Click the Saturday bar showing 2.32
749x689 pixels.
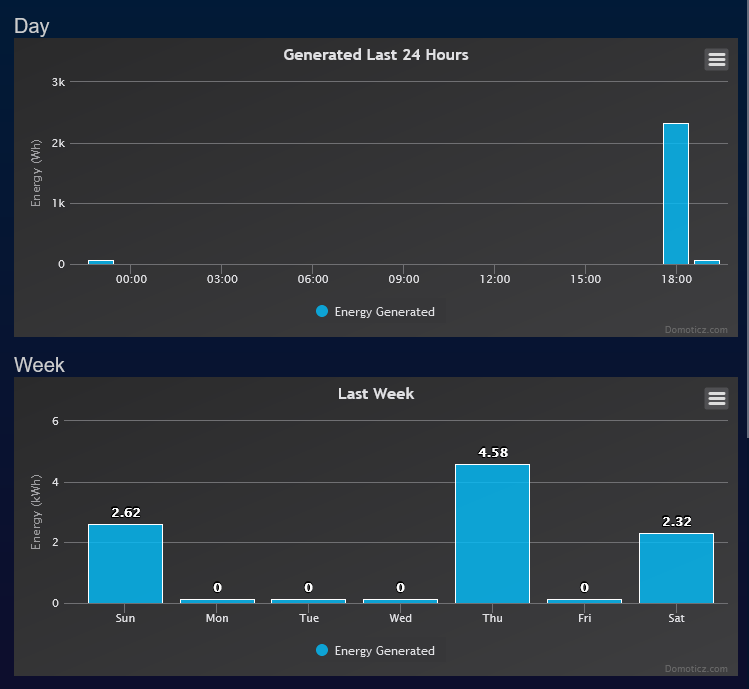pyautogui.click(x=676, y=568)
